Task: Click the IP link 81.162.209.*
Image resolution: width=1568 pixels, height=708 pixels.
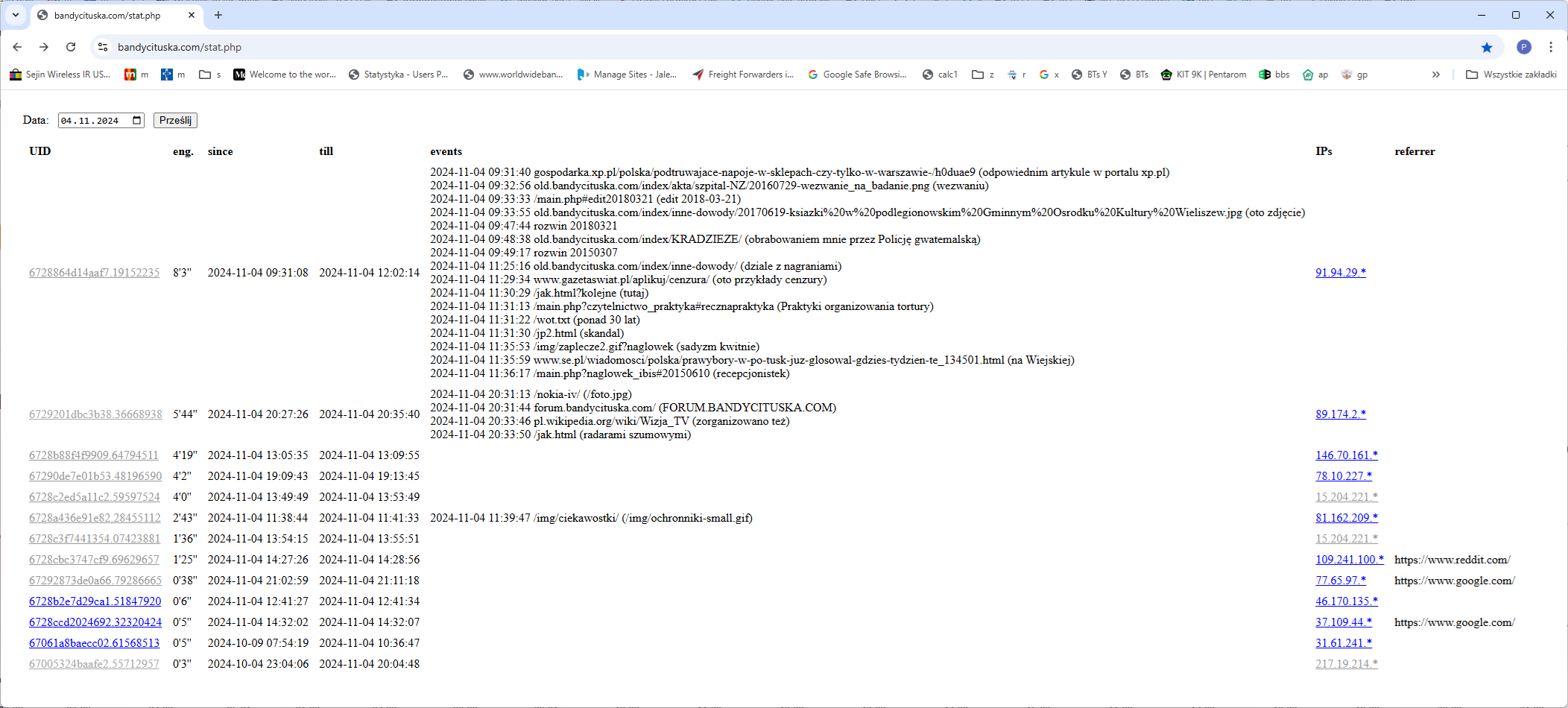Action: point(1347,518)
